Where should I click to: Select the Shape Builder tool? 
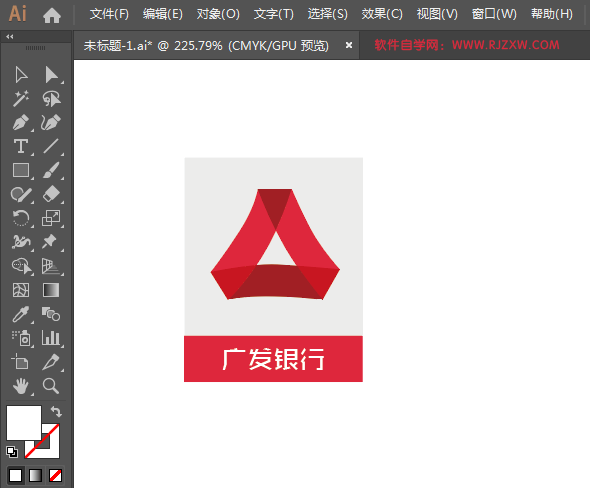[22, 266]
